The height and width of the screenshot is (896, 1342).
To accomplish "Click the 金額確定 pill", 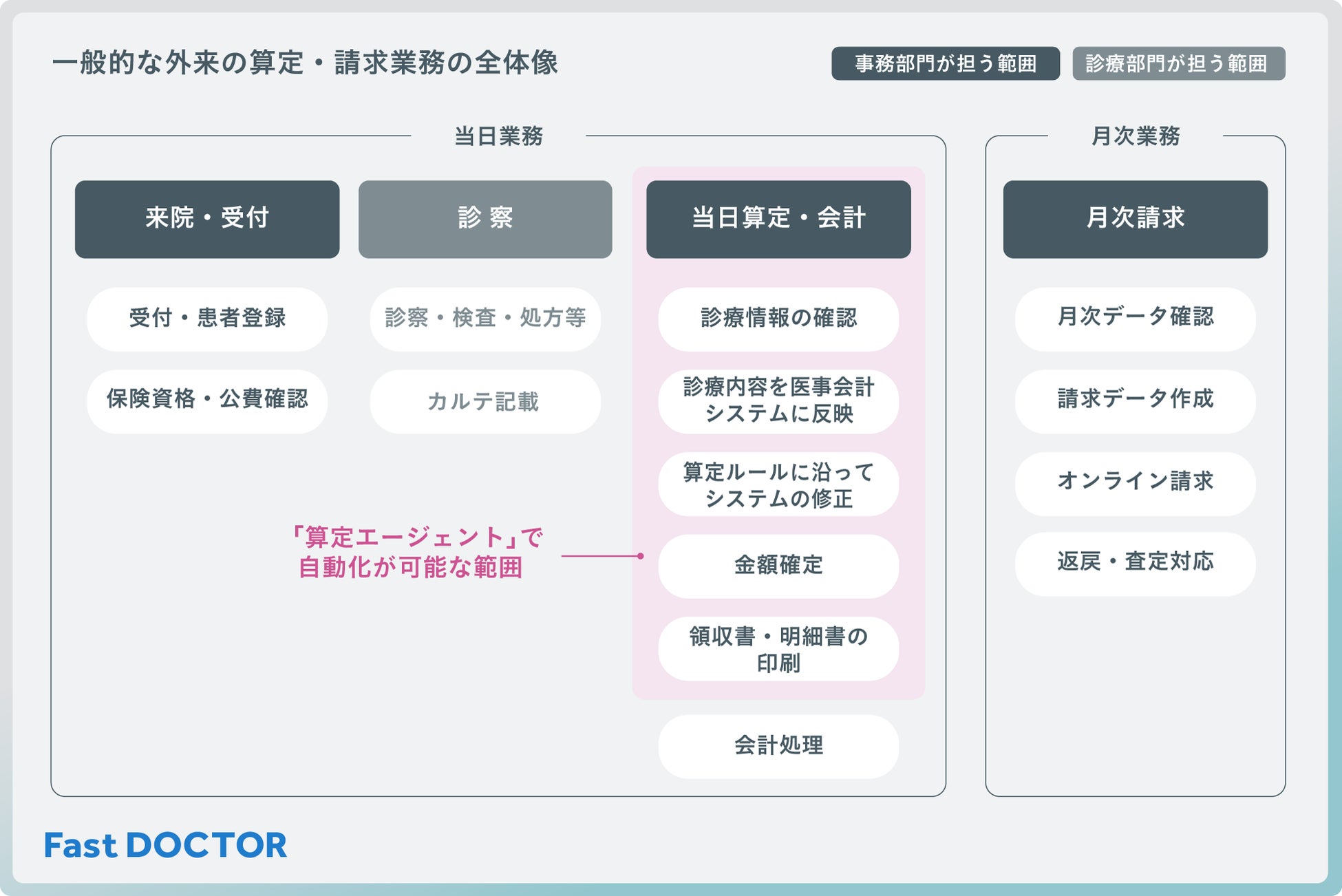I will click(778, 566).
